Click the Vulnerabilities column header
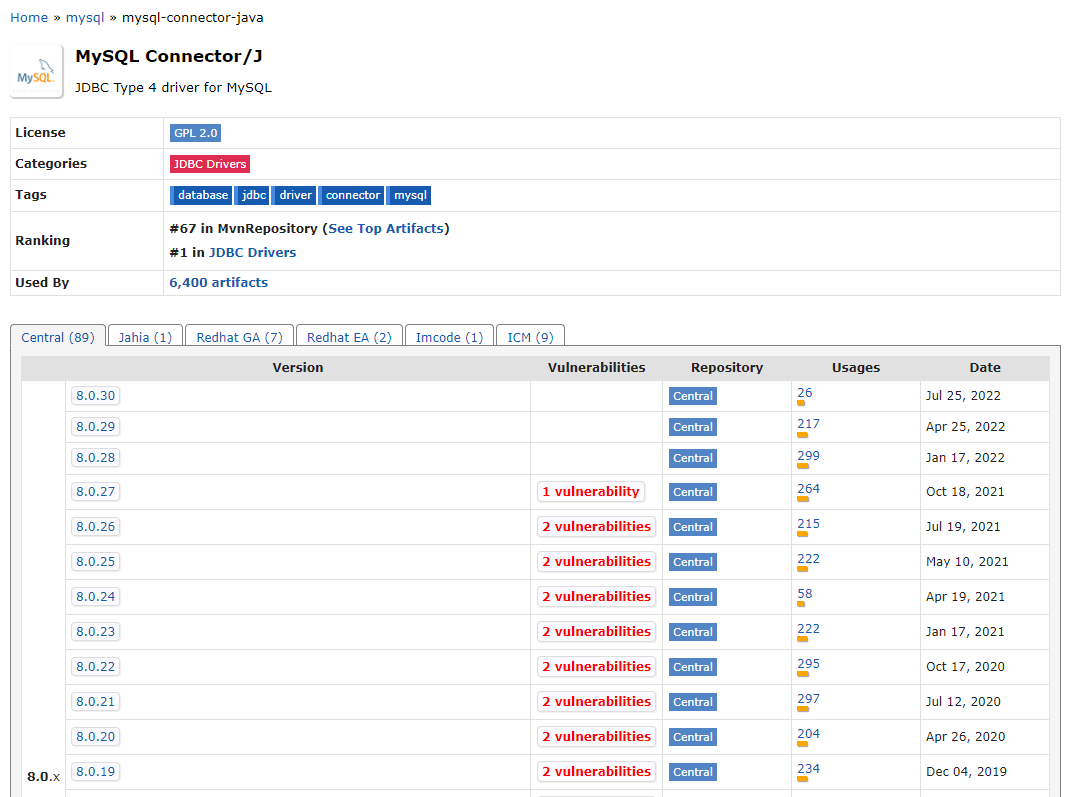 [x=596, y=368]
